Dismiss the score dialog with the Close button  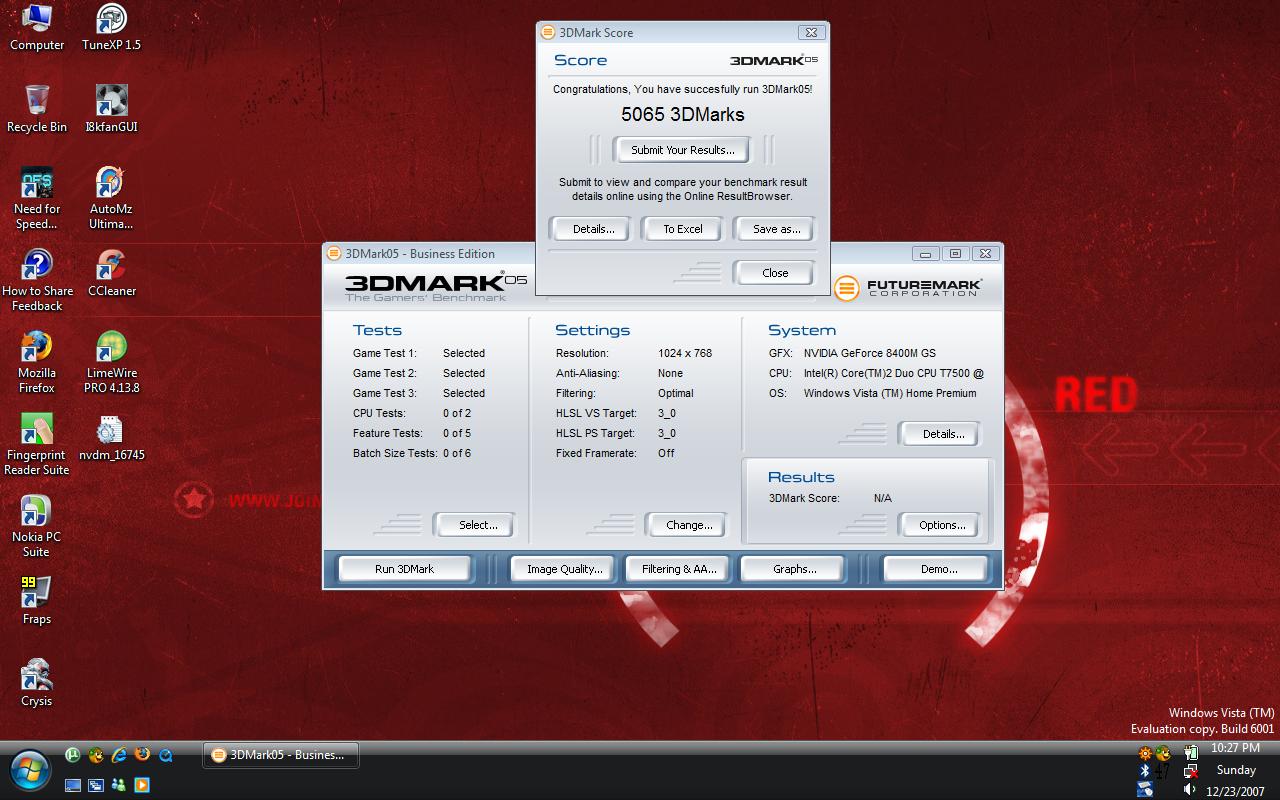pyautogui.click(x=775, y=273)
